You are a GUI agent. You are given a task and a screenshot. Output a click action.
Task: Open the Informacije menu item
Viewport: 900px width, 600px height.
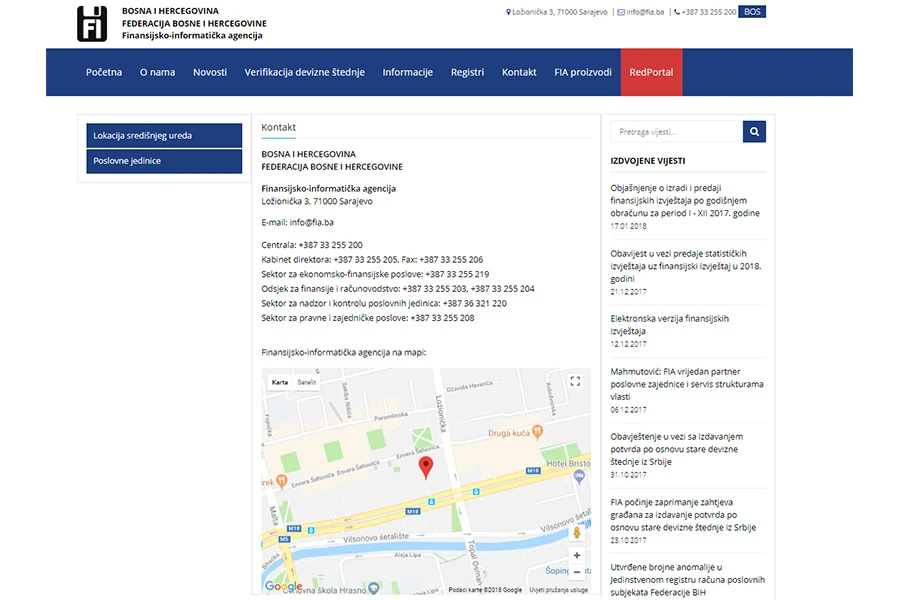click(408, 72)
